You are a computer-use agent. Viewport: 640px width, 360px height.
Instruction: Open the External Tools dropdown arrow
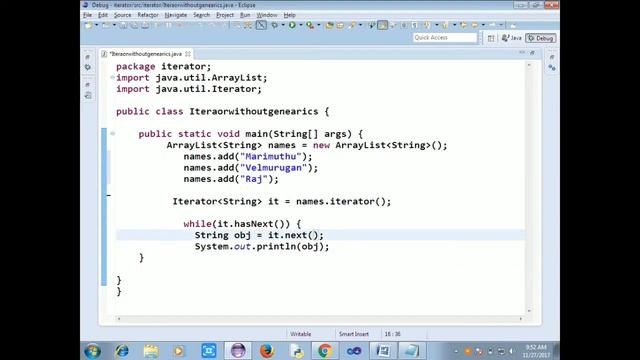pyautogui.click(x=319, y=25)
